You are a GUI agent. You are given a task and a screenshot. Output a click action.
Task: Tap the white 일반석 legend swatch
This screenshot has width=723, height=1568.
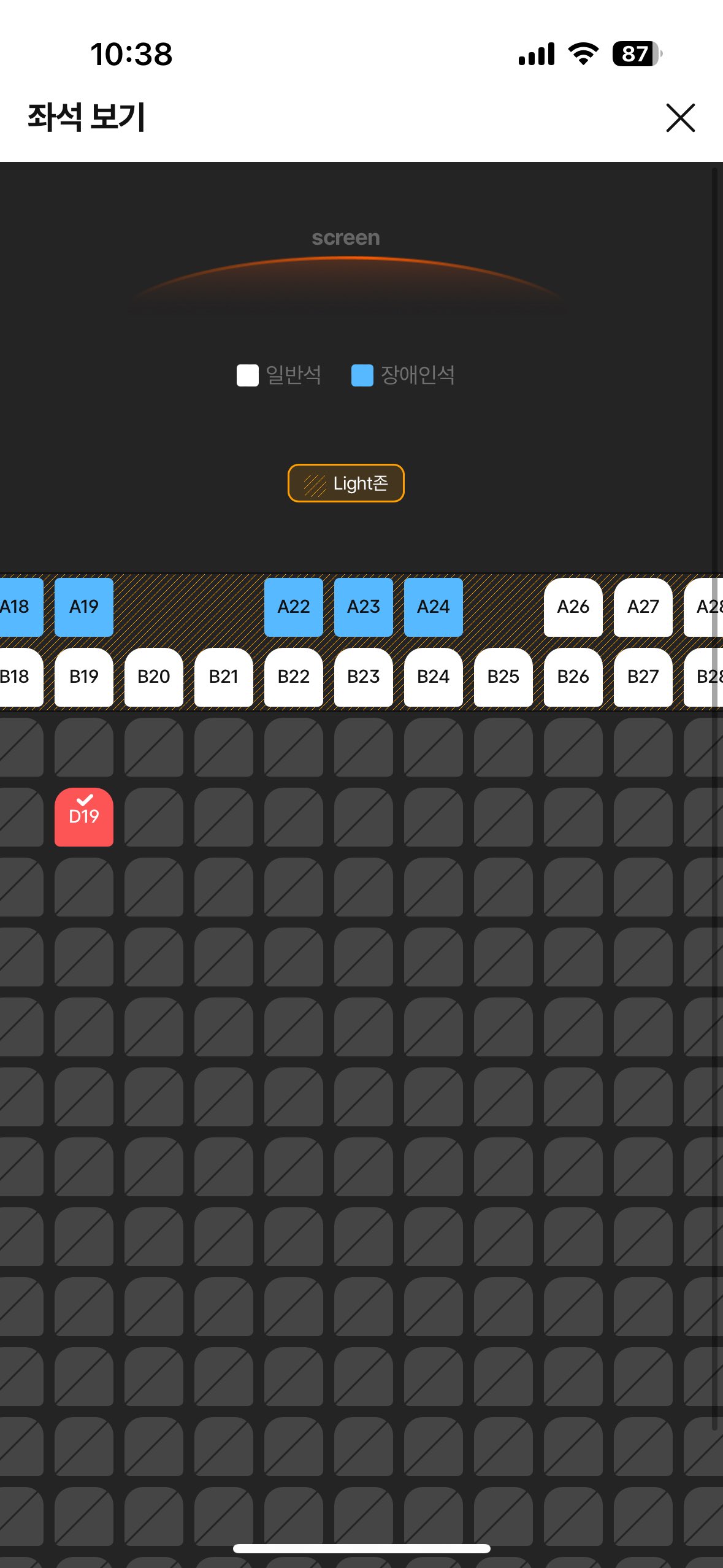coord(248,375)
